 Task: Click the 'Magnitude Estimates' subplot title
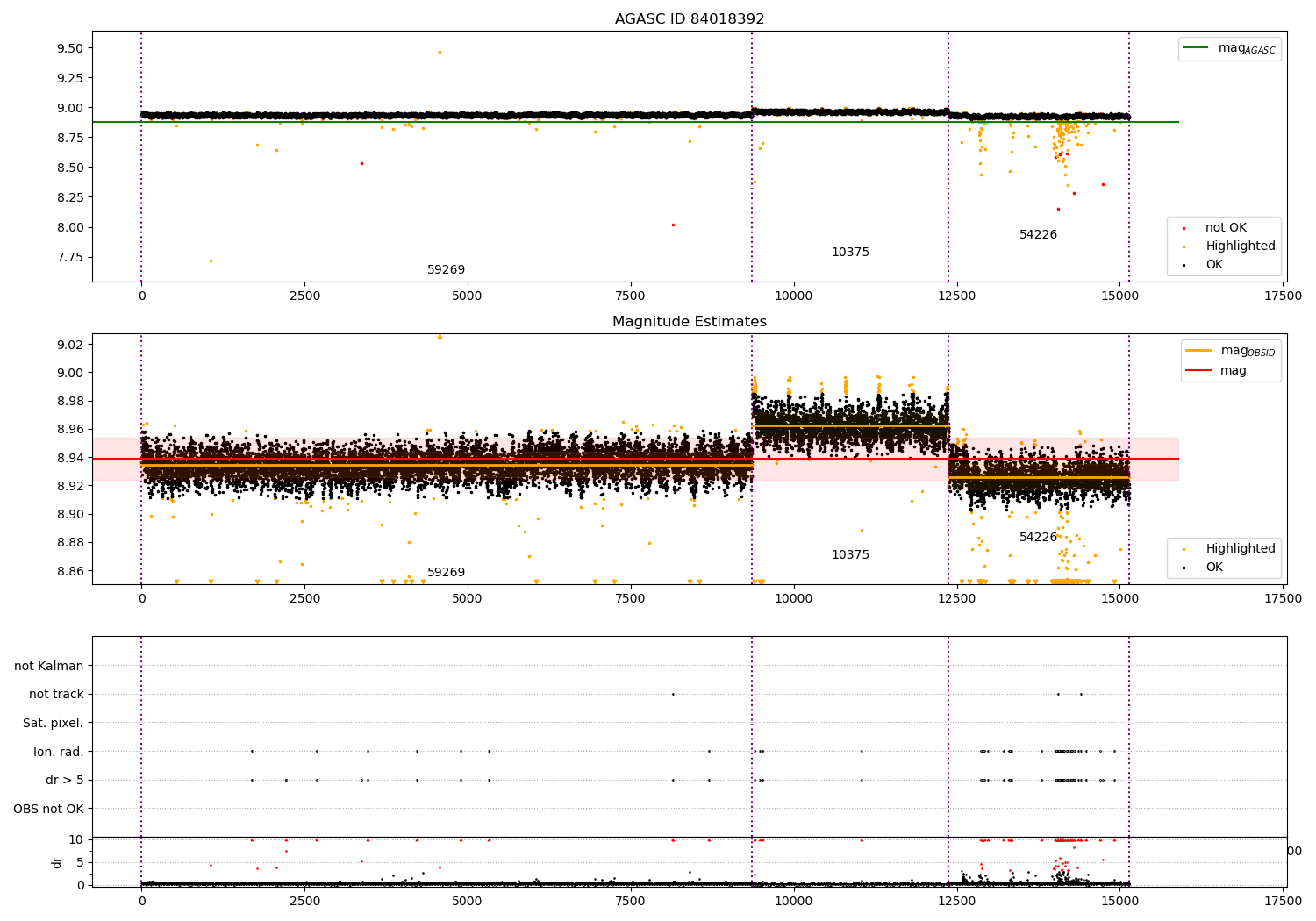(x=690, y=322)
